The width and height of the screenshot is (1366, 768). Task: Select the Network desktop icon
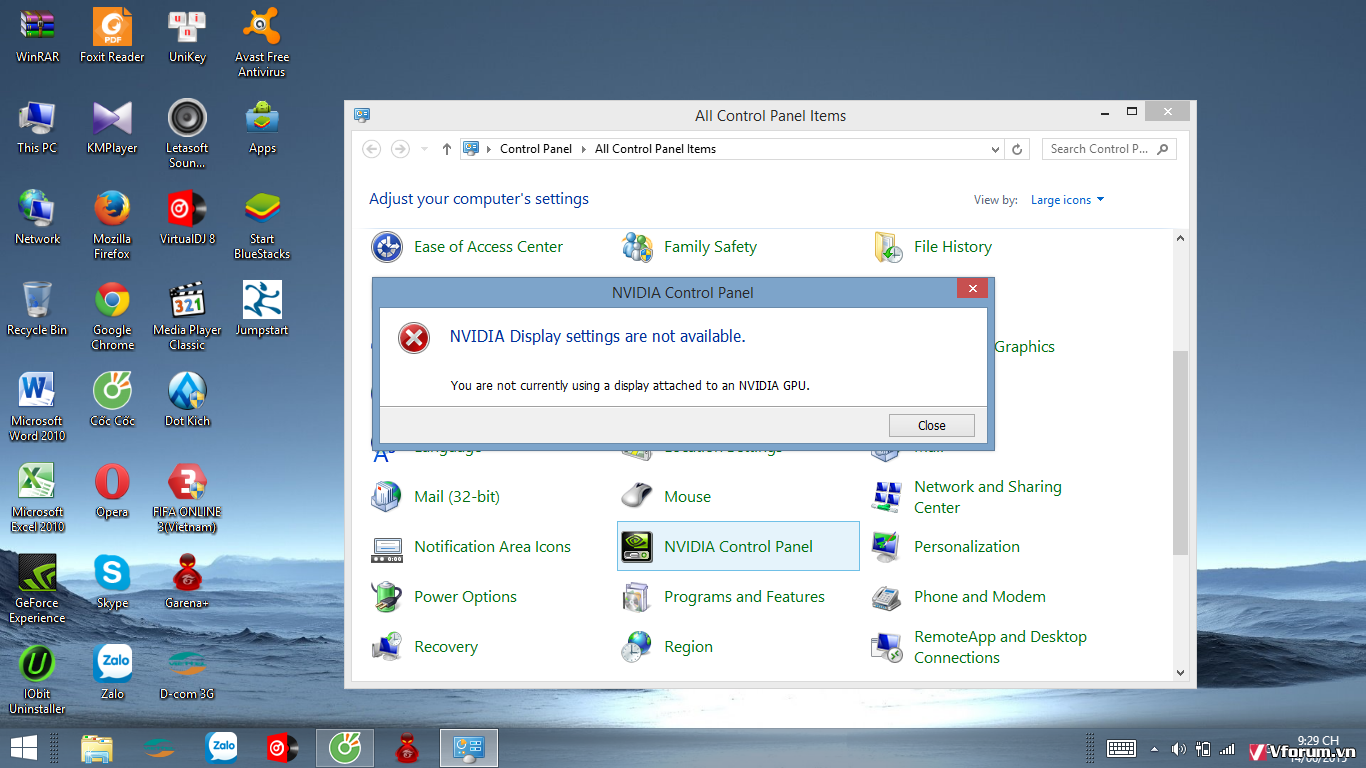click(x=37, y=218)
